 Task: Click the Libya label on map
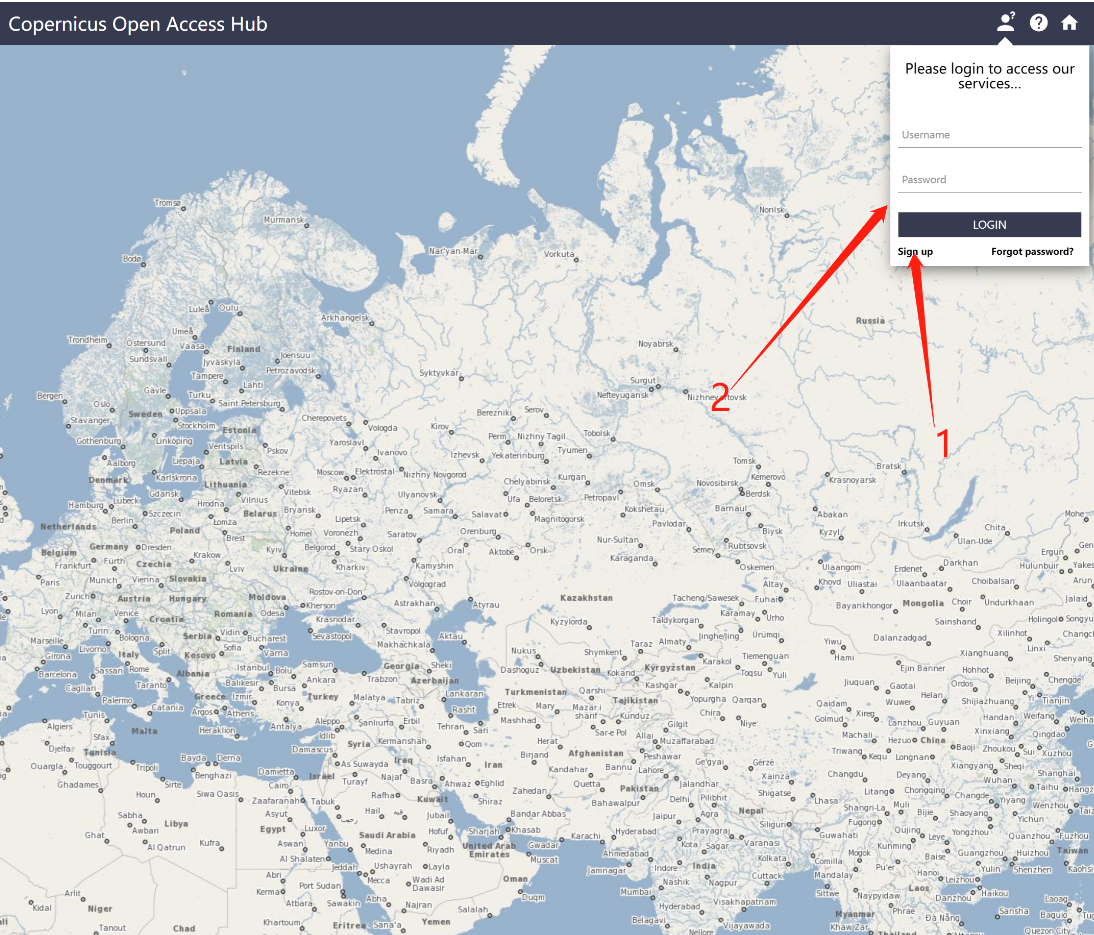point(176,823)
